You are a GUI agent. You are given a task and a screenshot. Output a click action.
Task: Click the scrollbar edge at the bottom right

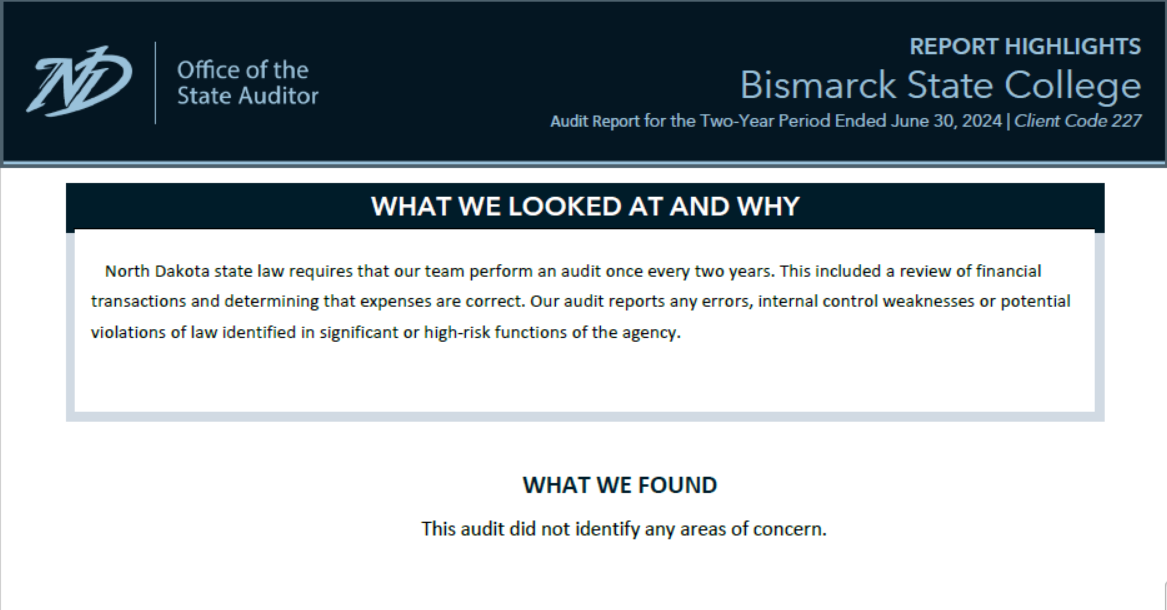click(x=1164, y=595)
